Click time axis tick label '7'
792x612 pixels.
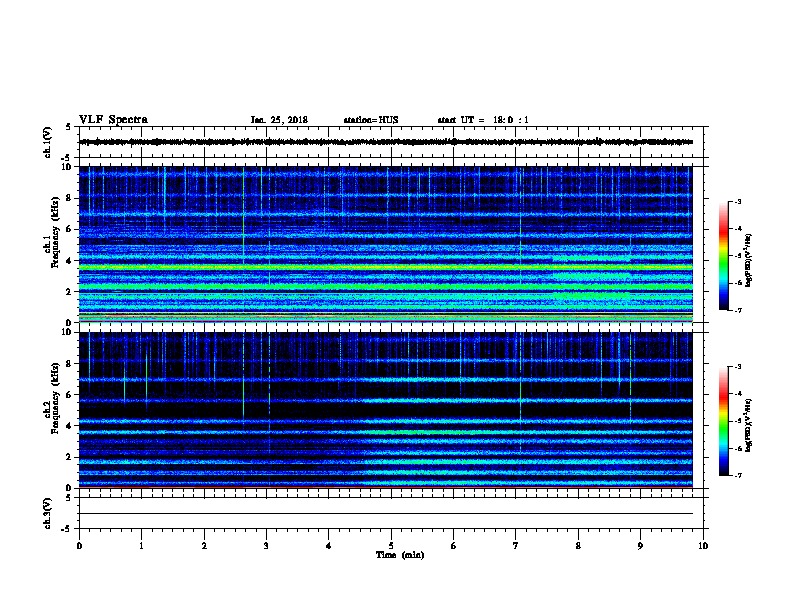[515, 545]
